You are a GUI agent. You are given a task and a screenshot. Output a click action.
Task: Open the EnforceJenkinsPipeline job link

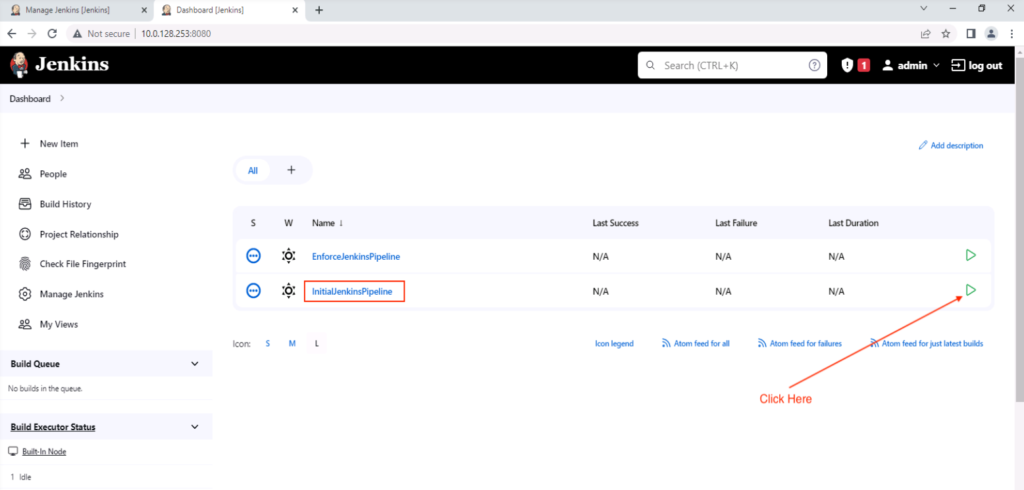tap(356, 257)
